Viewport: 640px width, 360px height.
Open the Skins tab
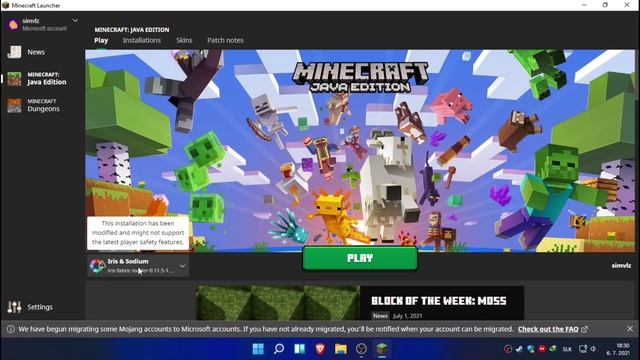(x=184, y=40)
